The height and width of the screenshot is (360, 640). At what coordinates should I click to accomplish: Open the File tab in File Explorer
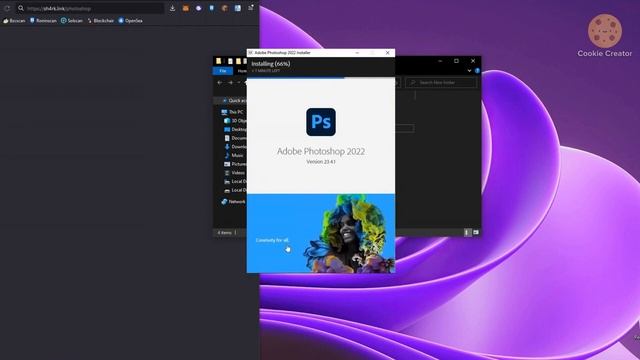coord(223,71)
